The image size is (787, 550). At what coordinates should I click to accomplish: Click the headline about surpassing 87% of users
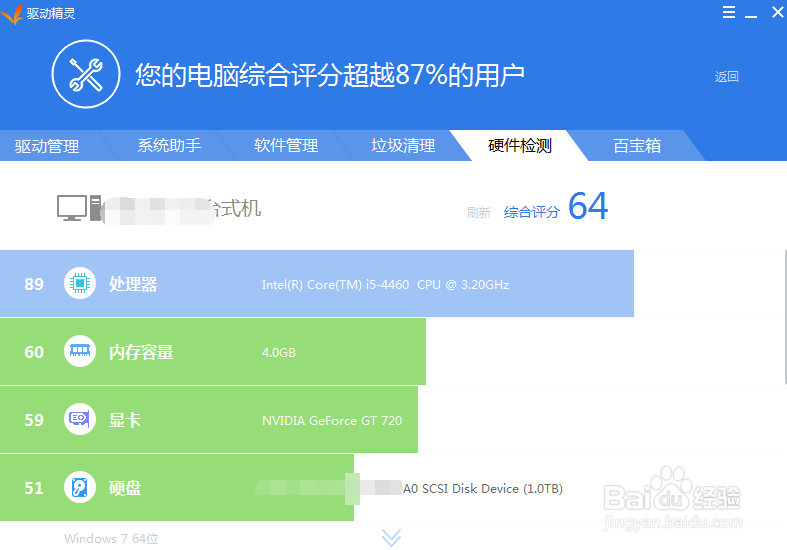click(330, 75)
